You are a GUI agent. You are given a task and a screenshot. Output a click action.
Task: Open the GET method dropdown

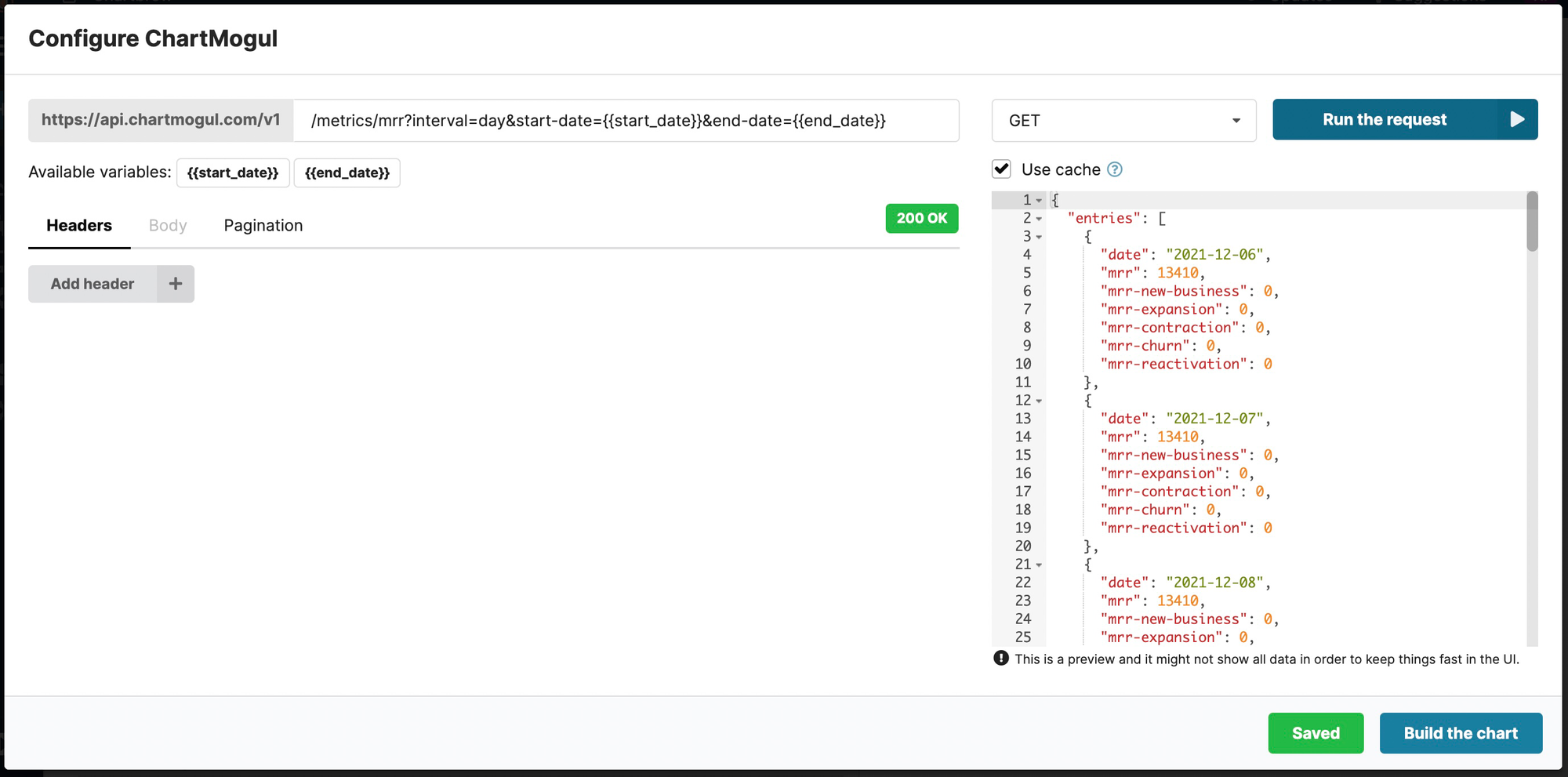(x=1123, y=120)
